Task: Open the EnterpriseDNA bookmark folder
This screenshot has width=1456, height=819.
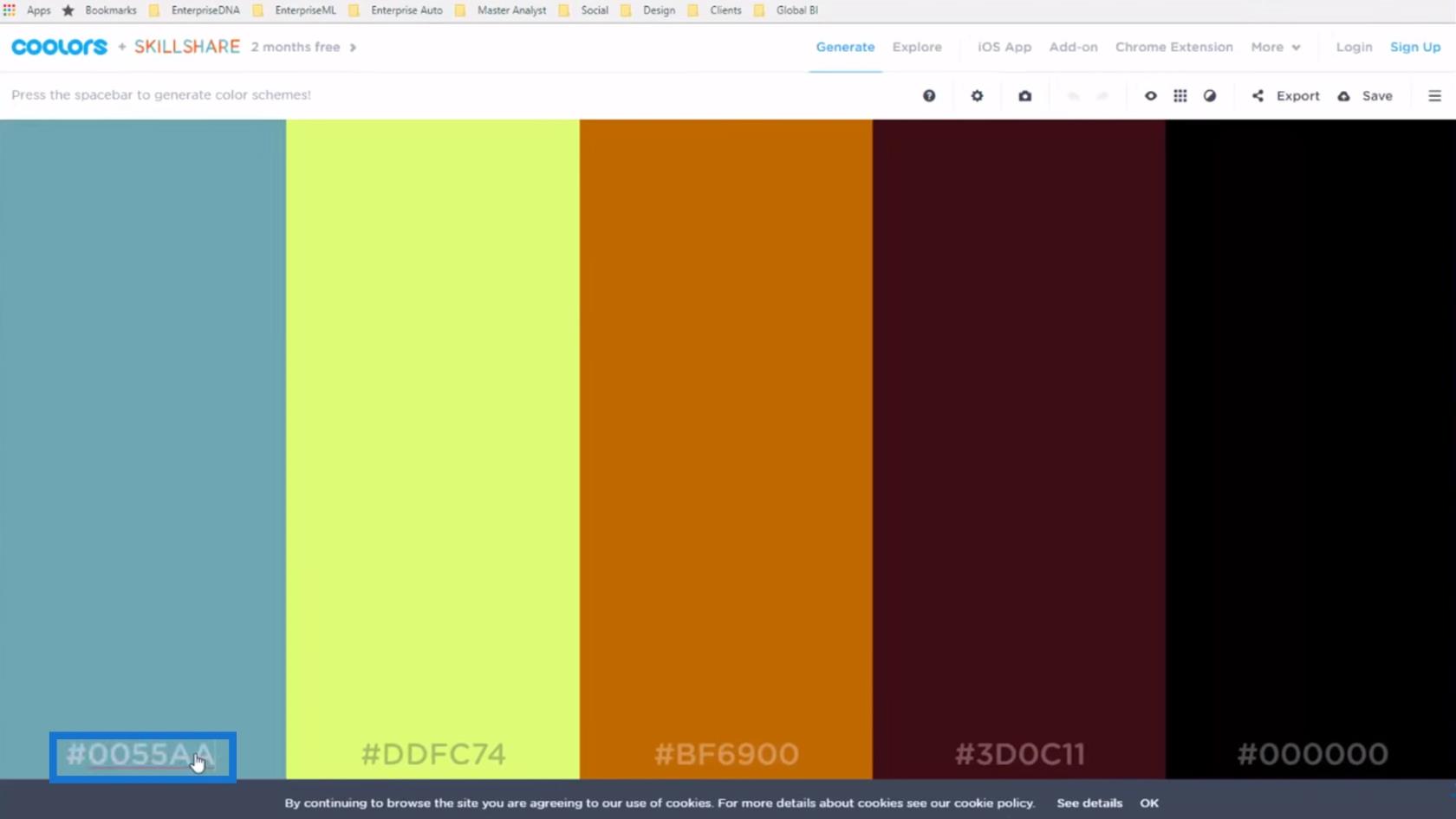Action: click(x=194, y=10)
